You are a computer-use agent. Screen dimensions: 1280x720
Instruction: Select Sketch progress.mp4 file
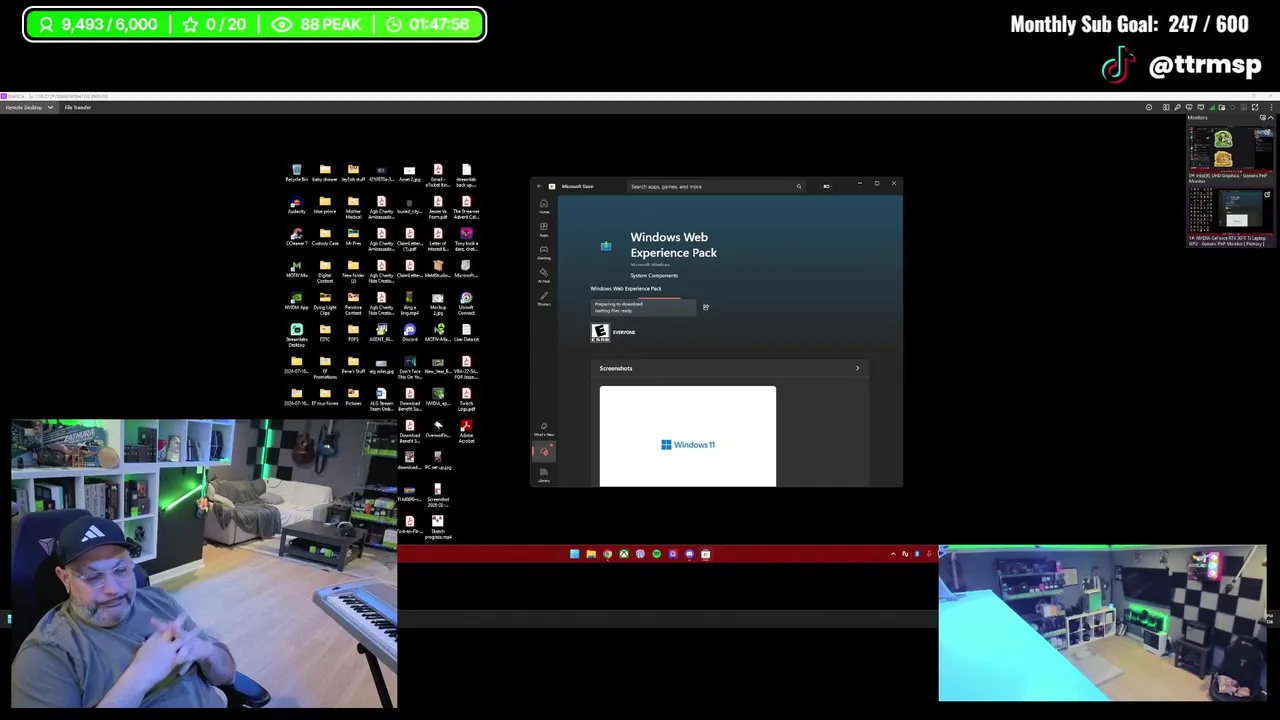[437, 527]
